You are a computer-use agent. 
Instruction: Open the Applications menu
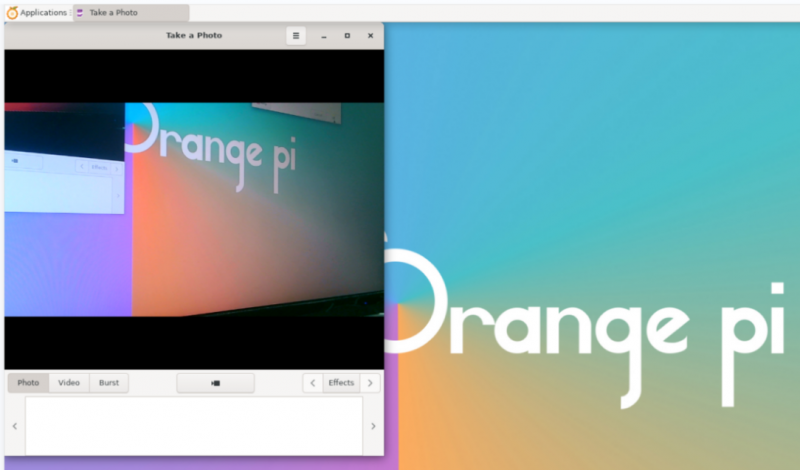pyautogui.click(x=43, y=12)
